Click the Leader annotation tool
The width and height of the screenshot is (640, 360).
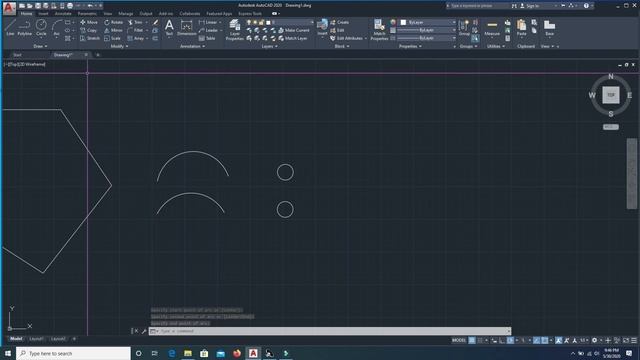209,30
